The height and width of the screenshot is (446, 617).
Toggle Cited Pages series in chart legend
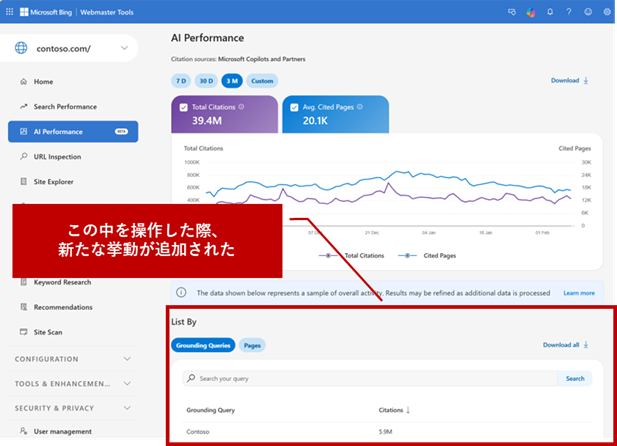(x=427, y=255)
